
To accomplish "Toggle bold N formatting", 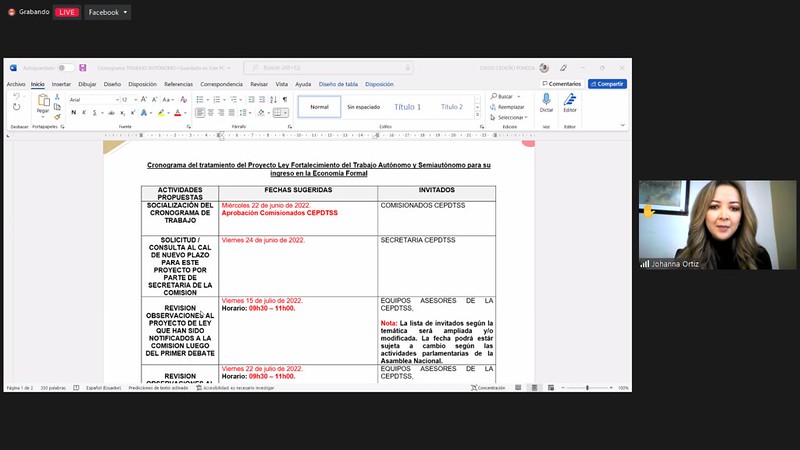I will pos(73,113).
